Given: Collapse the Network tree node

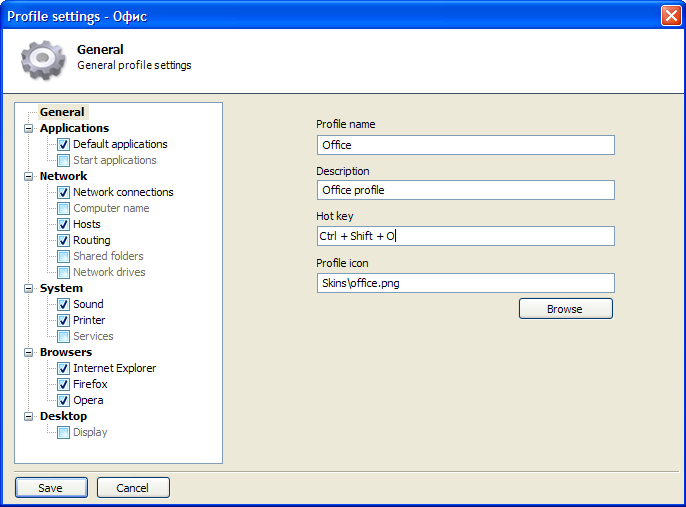Looking at the screenshot, I should tap(28, 176).
